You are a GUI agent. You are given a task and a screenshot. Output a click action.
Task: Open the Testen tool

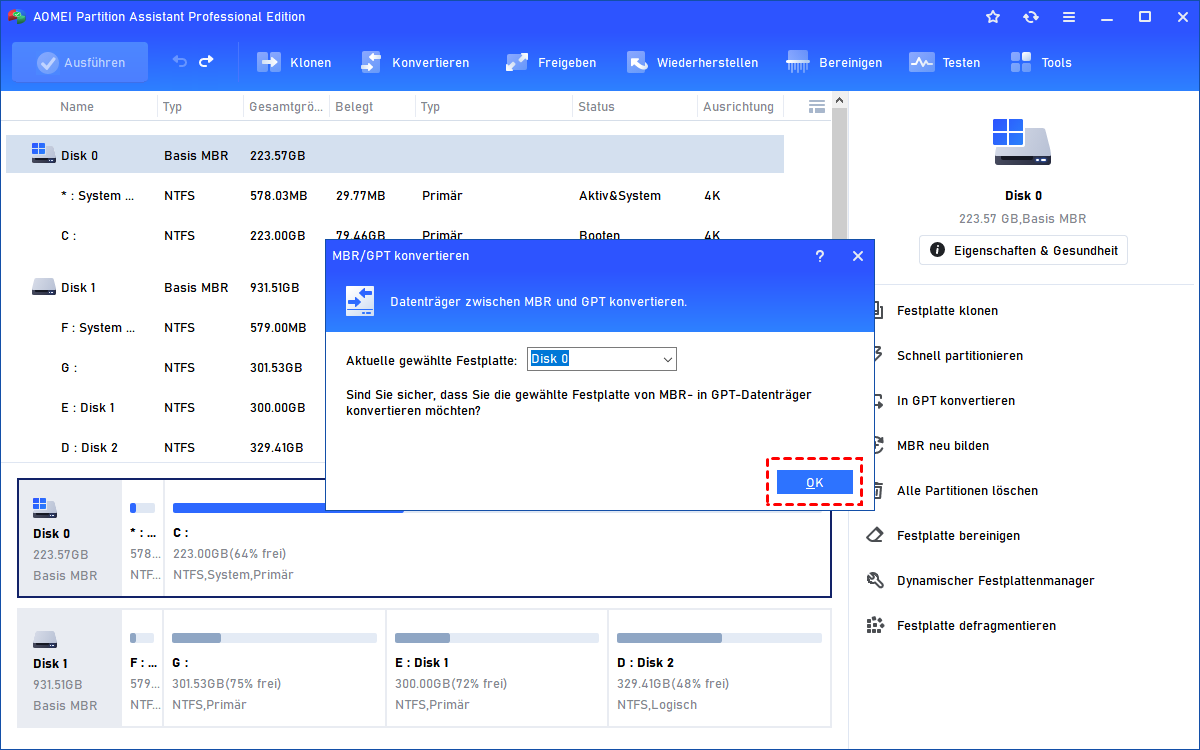point(921,62)
